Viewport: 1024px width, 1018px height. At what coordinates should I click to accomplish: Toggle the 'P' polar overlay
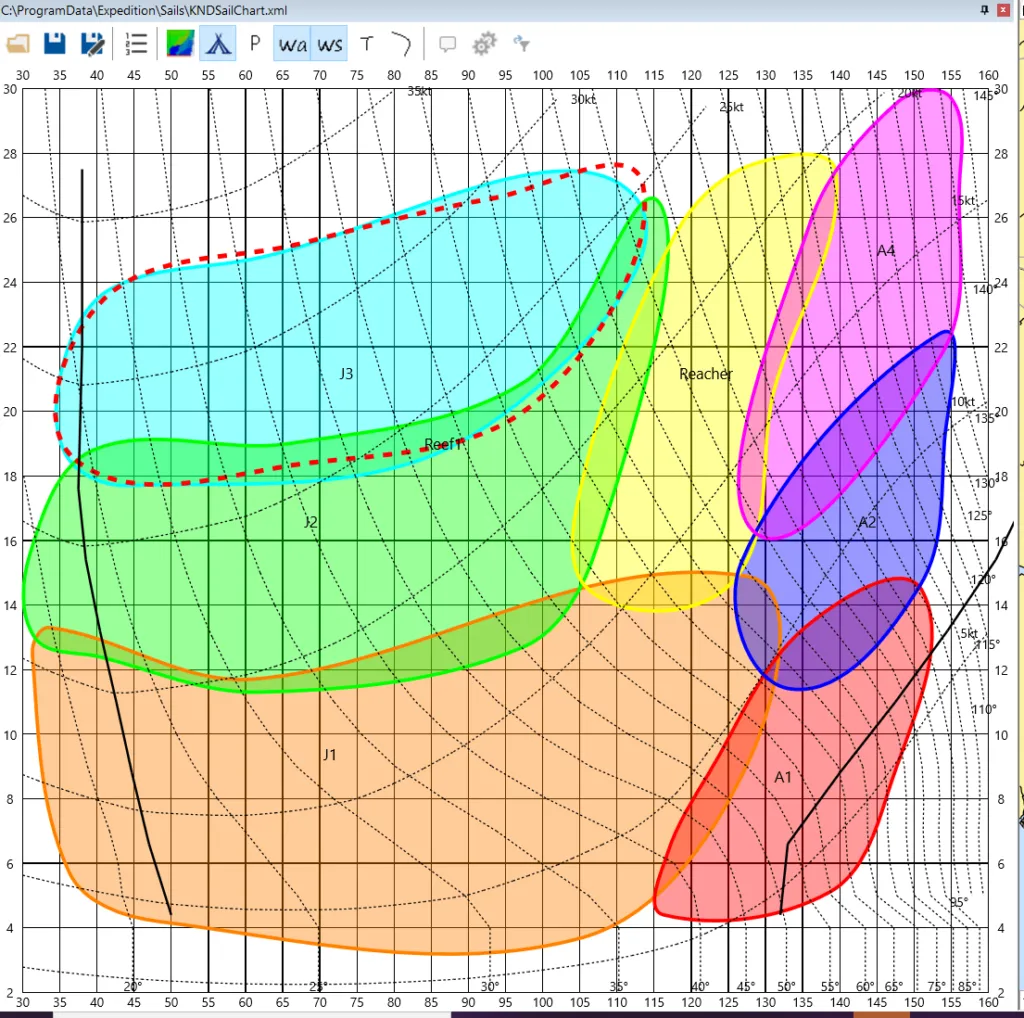coord(255,43)
